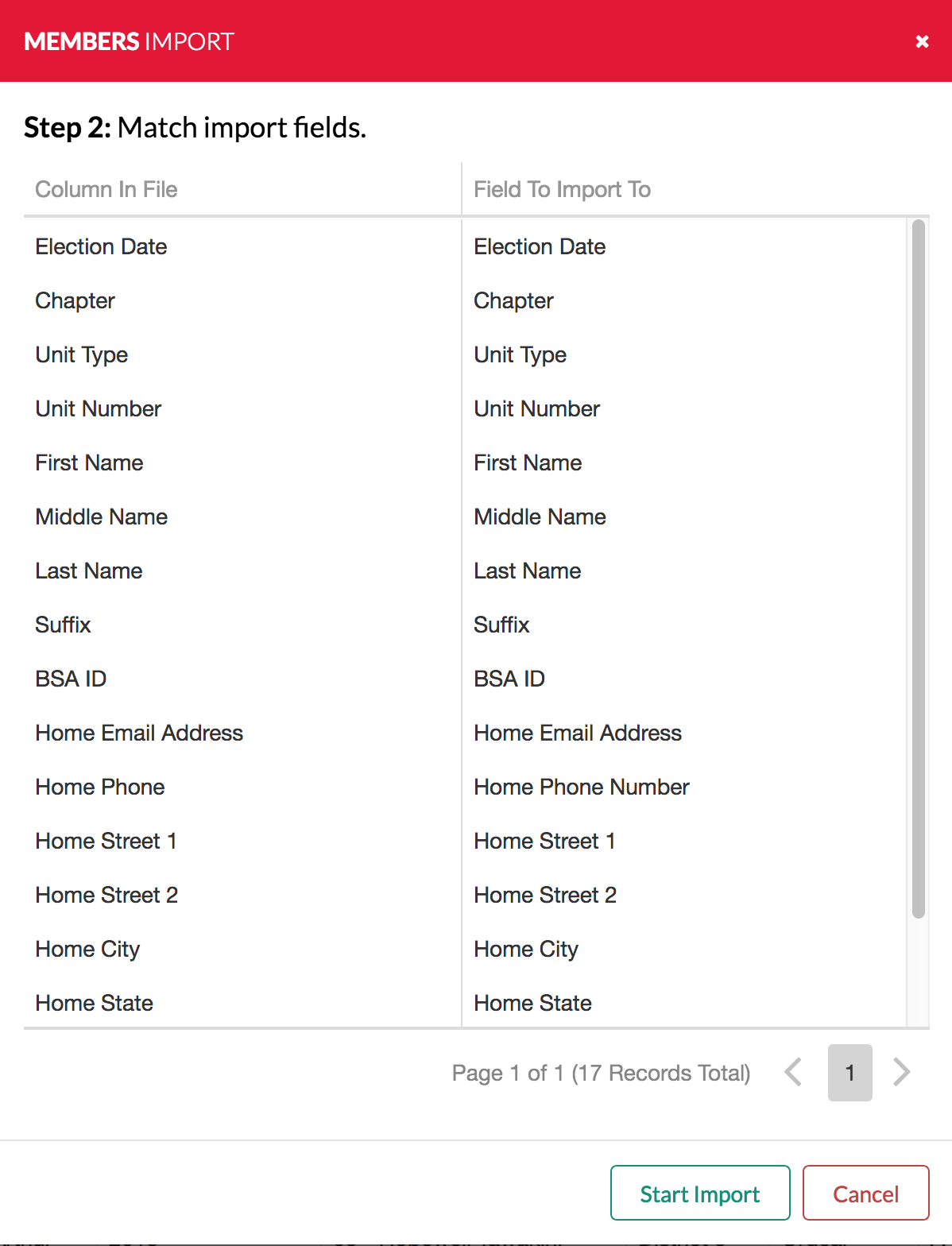
Task: Click the Column In File header
Action: 106,190
